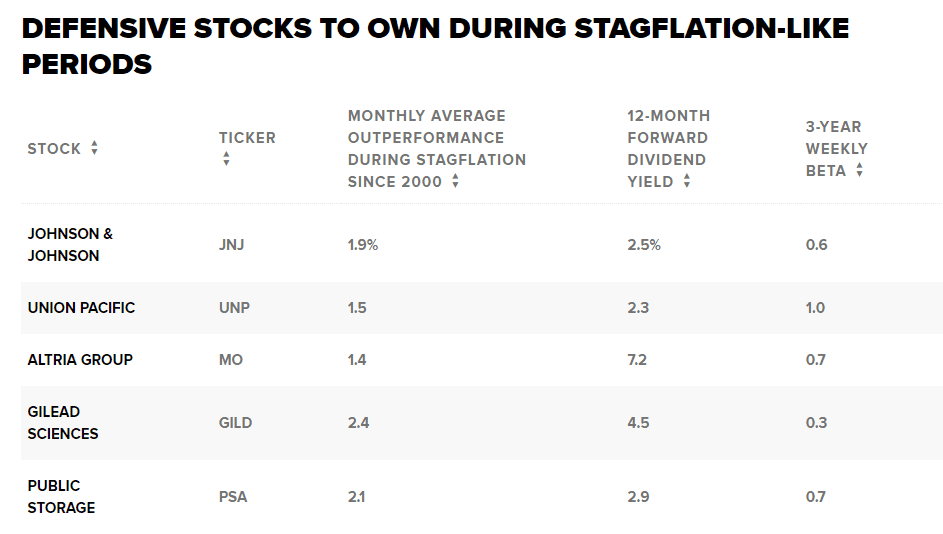
Task: Click the Monthly Average Outperformance header text
Action: [x=436, y=148]
